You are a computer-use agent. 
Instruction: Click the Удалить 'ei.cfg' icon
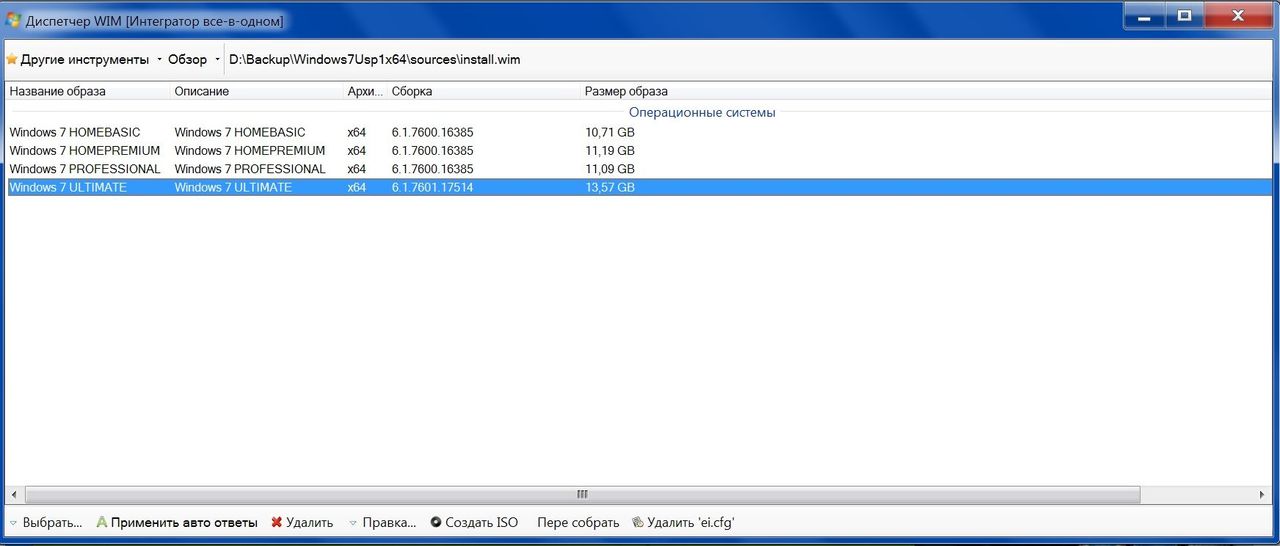[x=638, y=523]
